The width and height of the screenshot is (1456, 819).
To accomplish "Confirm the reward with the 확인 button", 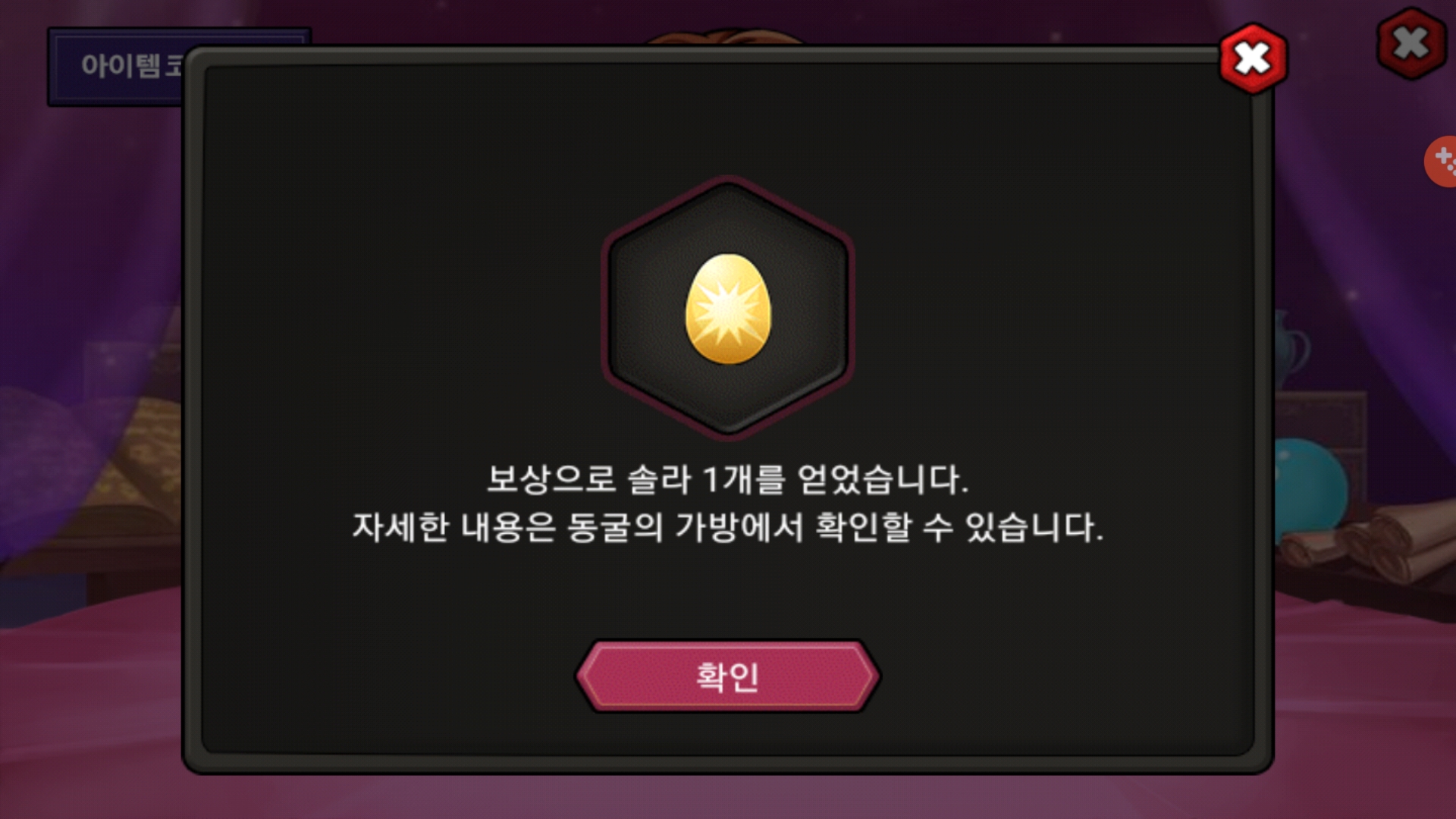I will click(727, 676).
